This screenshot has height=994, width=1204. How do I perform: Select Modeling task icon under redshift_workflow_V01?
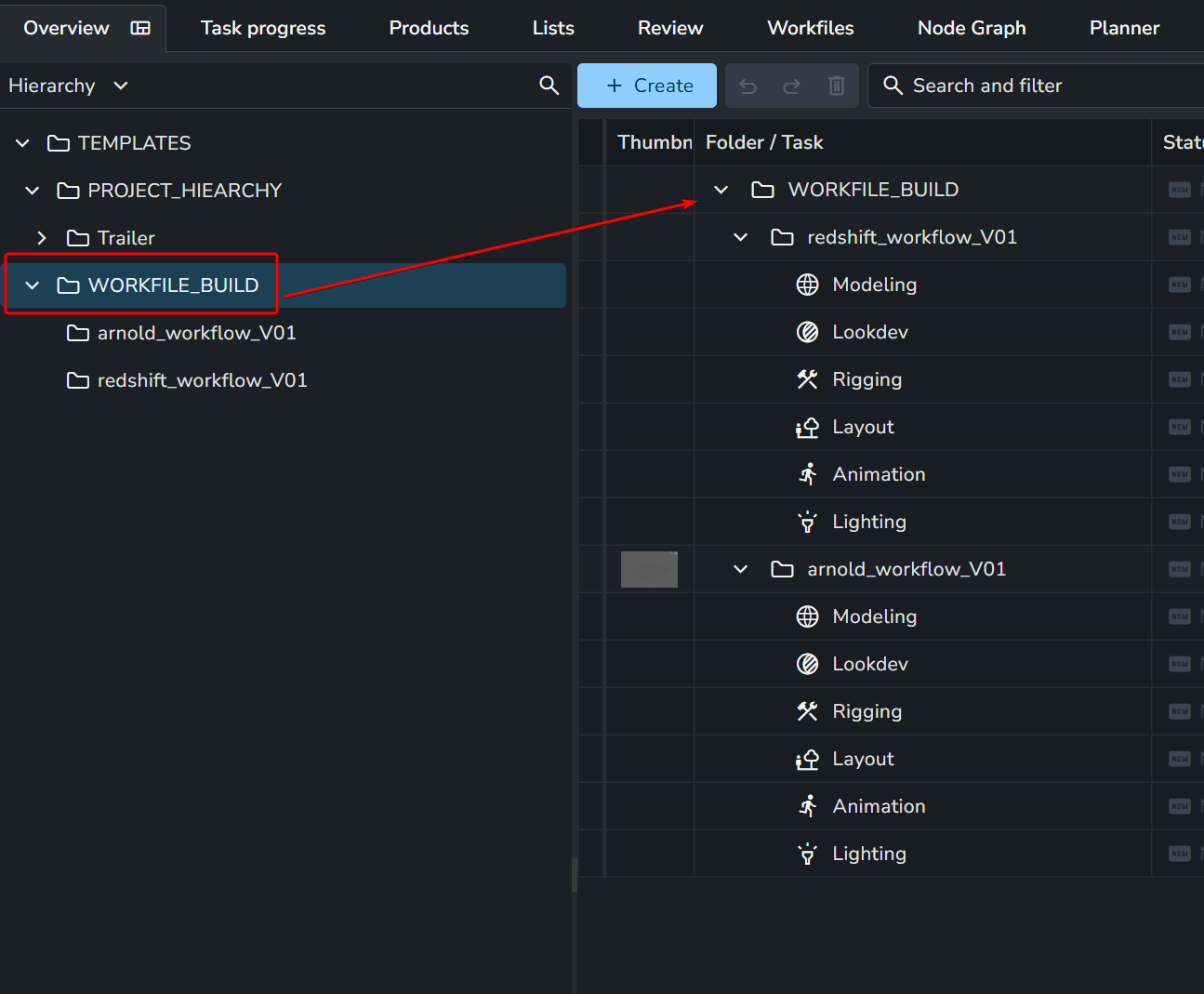(x=807, y=285)
